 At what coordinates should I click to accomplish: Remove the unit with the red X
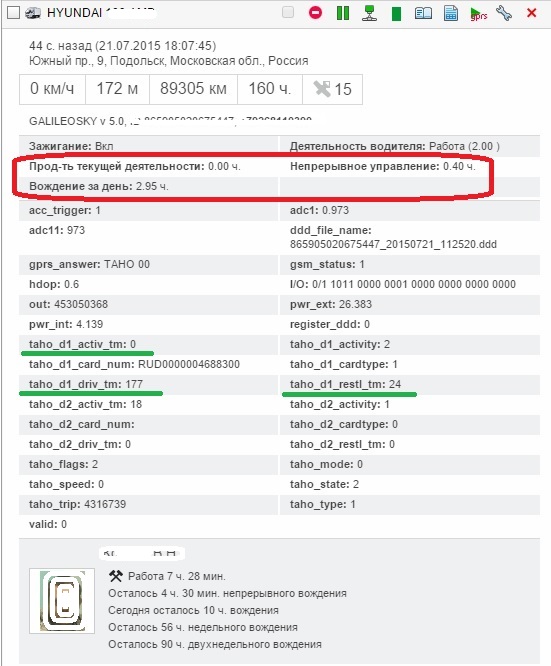click(x=531, y=13)
